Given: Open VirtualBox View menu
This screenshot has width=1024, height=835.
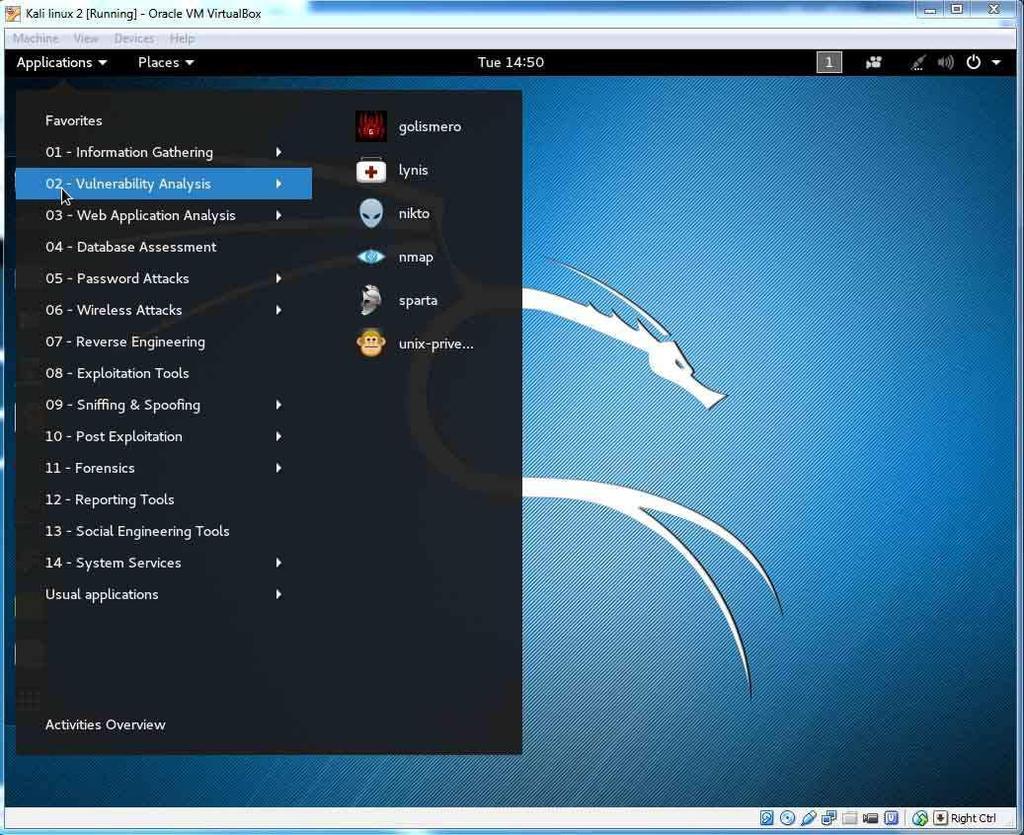Looking at the screenshot, I should (x=86, y=39).
